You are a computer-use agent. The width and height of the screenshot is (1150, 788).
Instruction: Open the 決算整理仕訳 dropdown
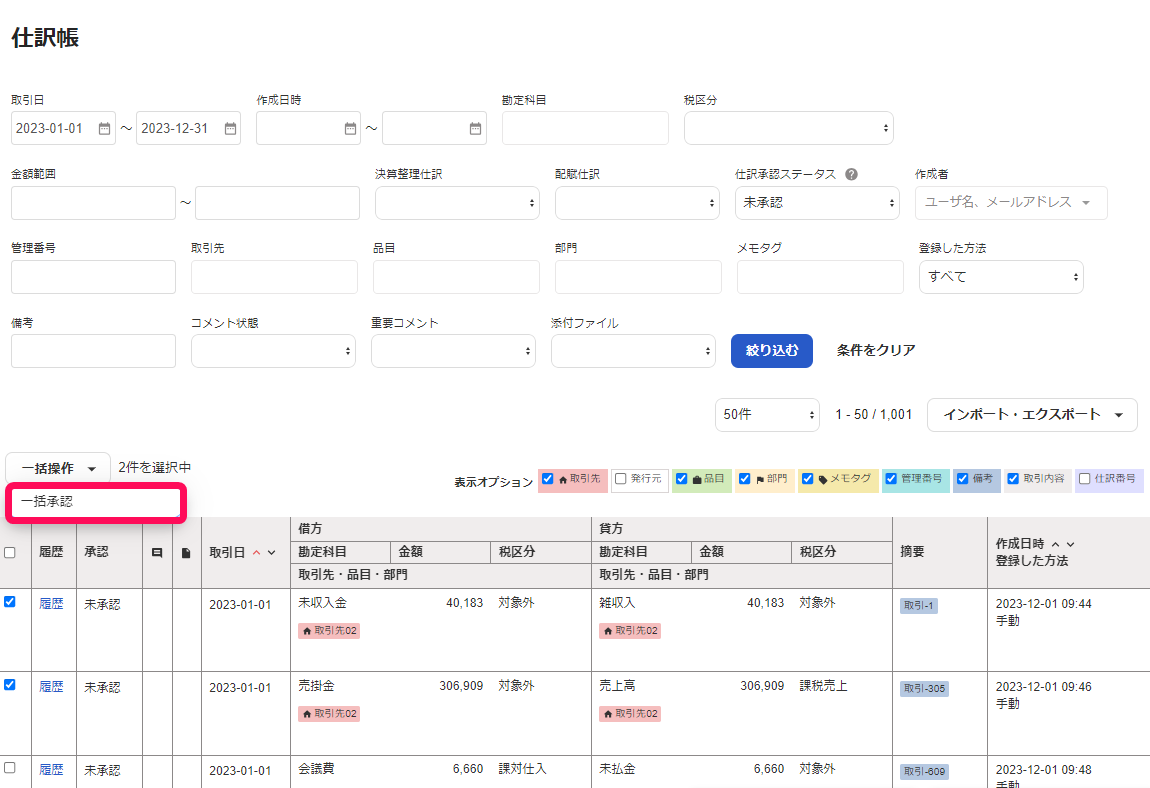pos(457,203)
